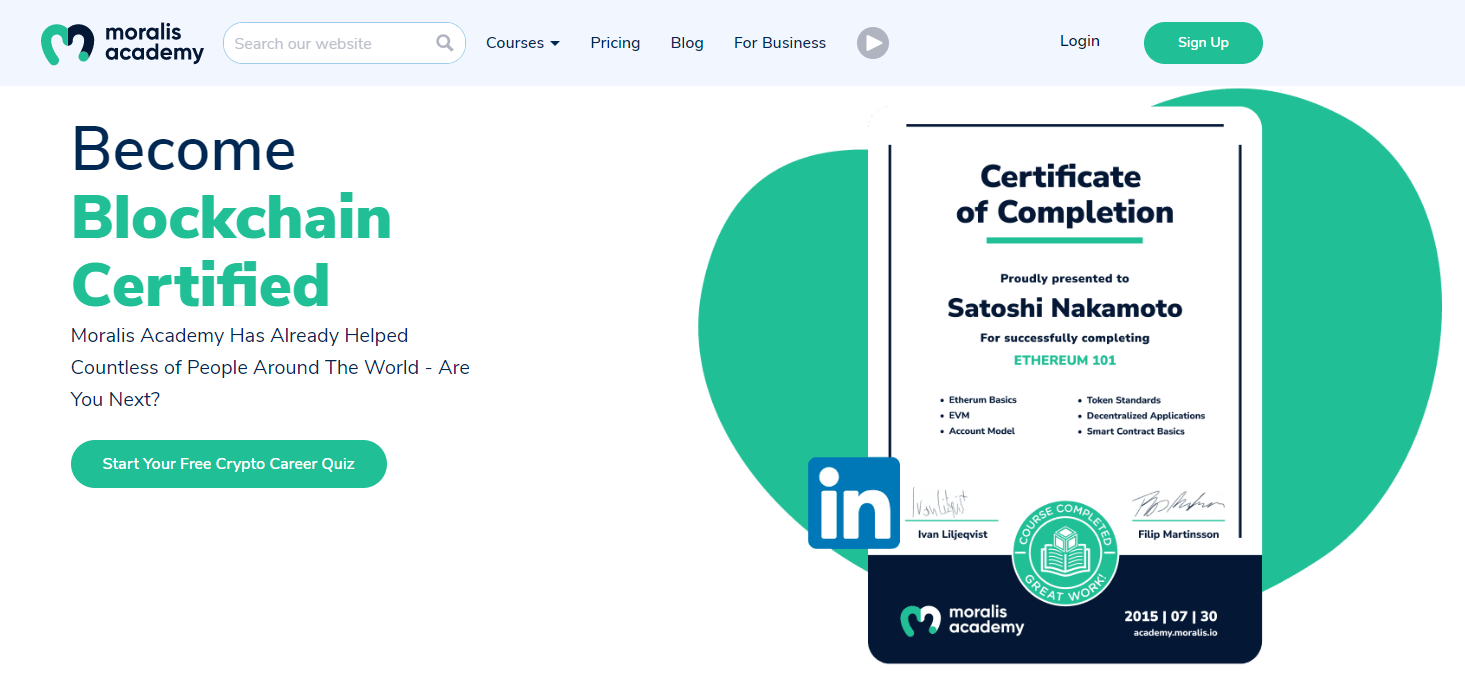Screen dimensions: 1465x679
Task: Click "For successfully completing" text
Action: click(1065, 338)
